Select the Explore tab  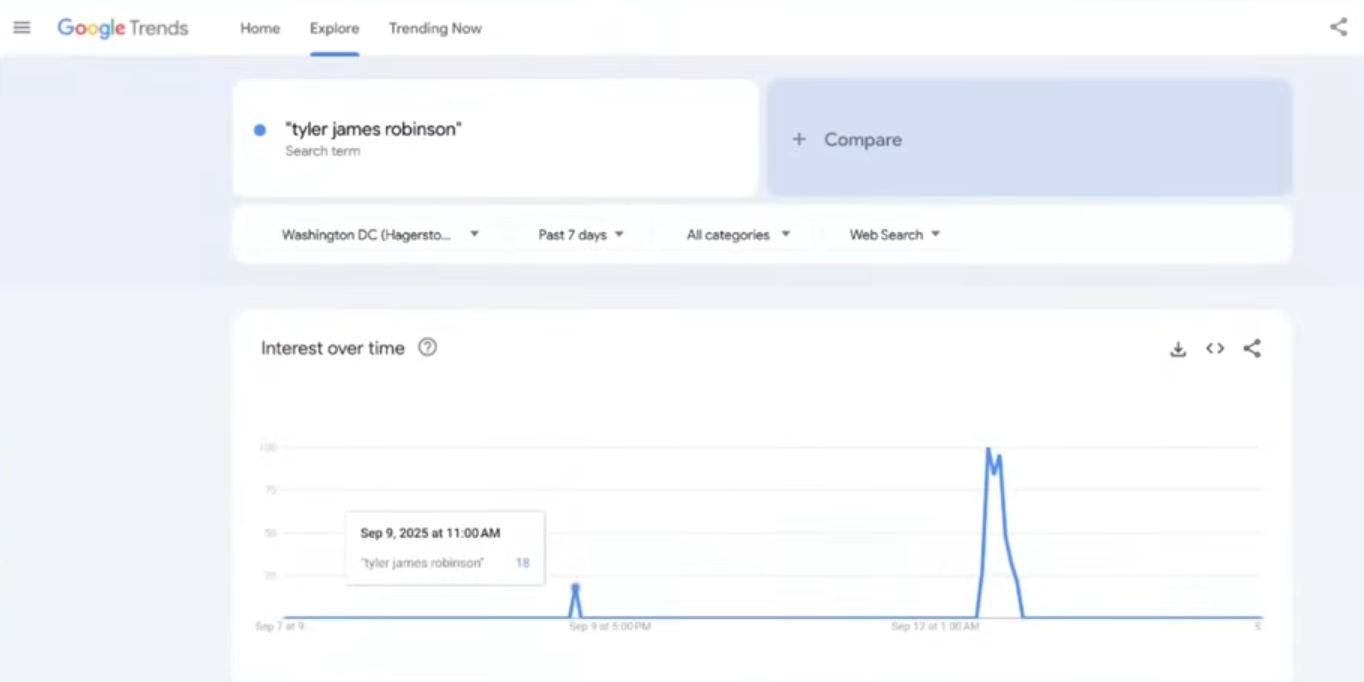tap(334, 28)
